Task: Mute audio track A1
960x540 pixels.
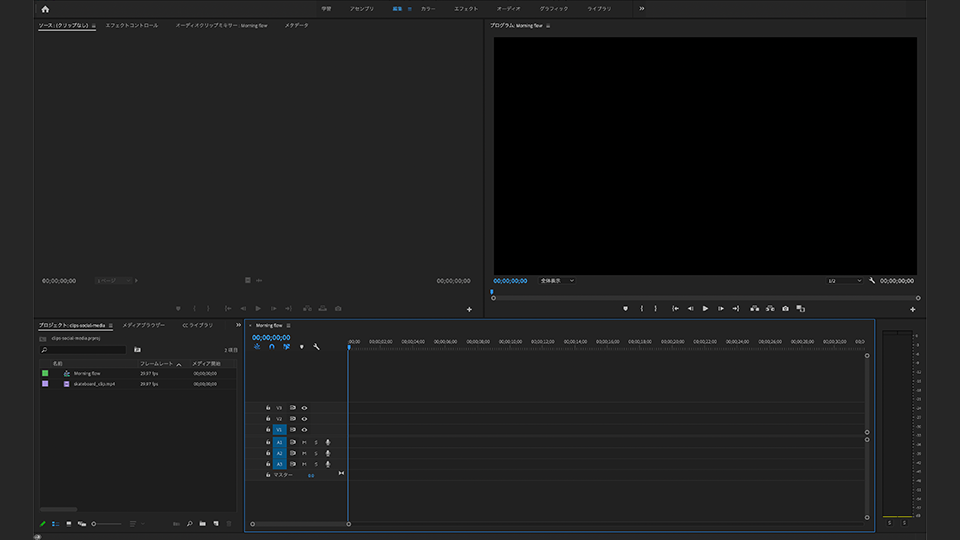Action: 304,442
